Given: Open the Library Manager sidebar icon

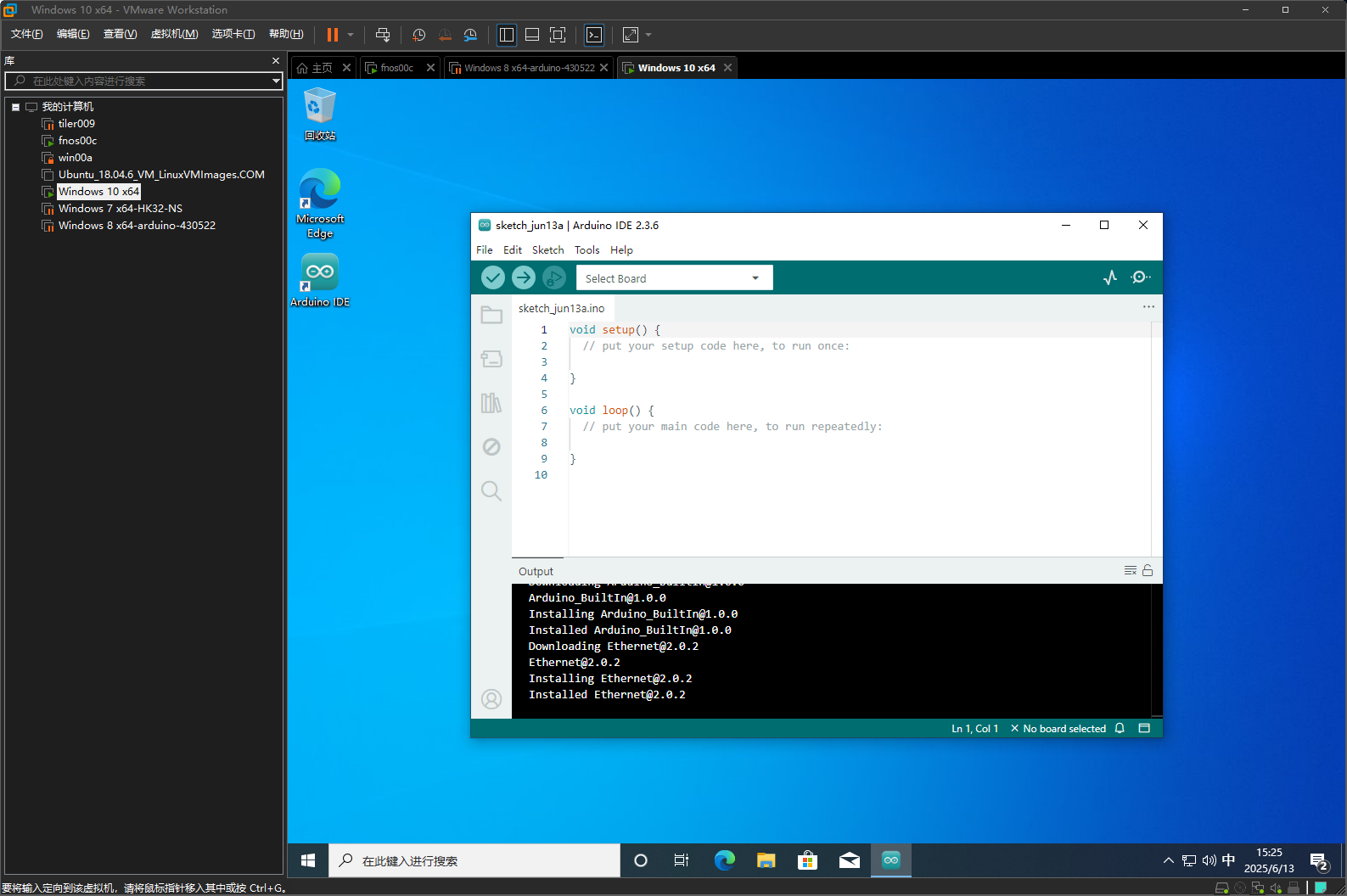Looking at the screenshot, I should click(491, 403).
